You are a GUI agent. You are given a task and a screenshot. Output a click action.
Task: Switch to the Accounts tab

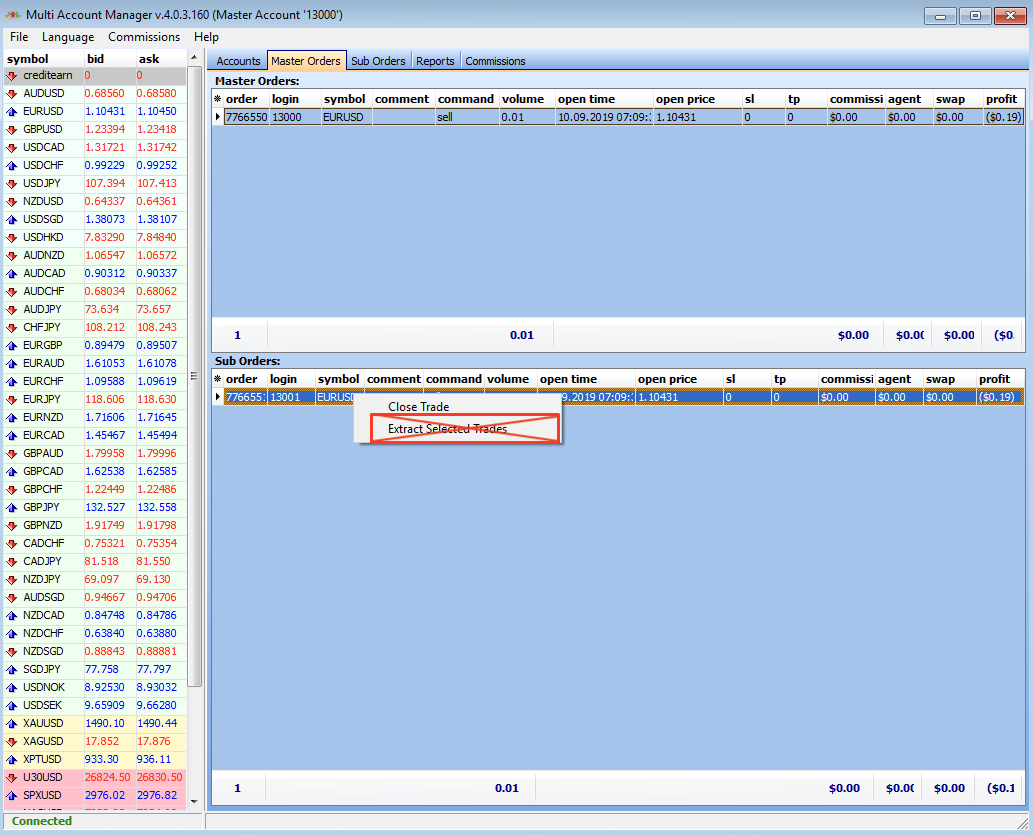[238, 61]
